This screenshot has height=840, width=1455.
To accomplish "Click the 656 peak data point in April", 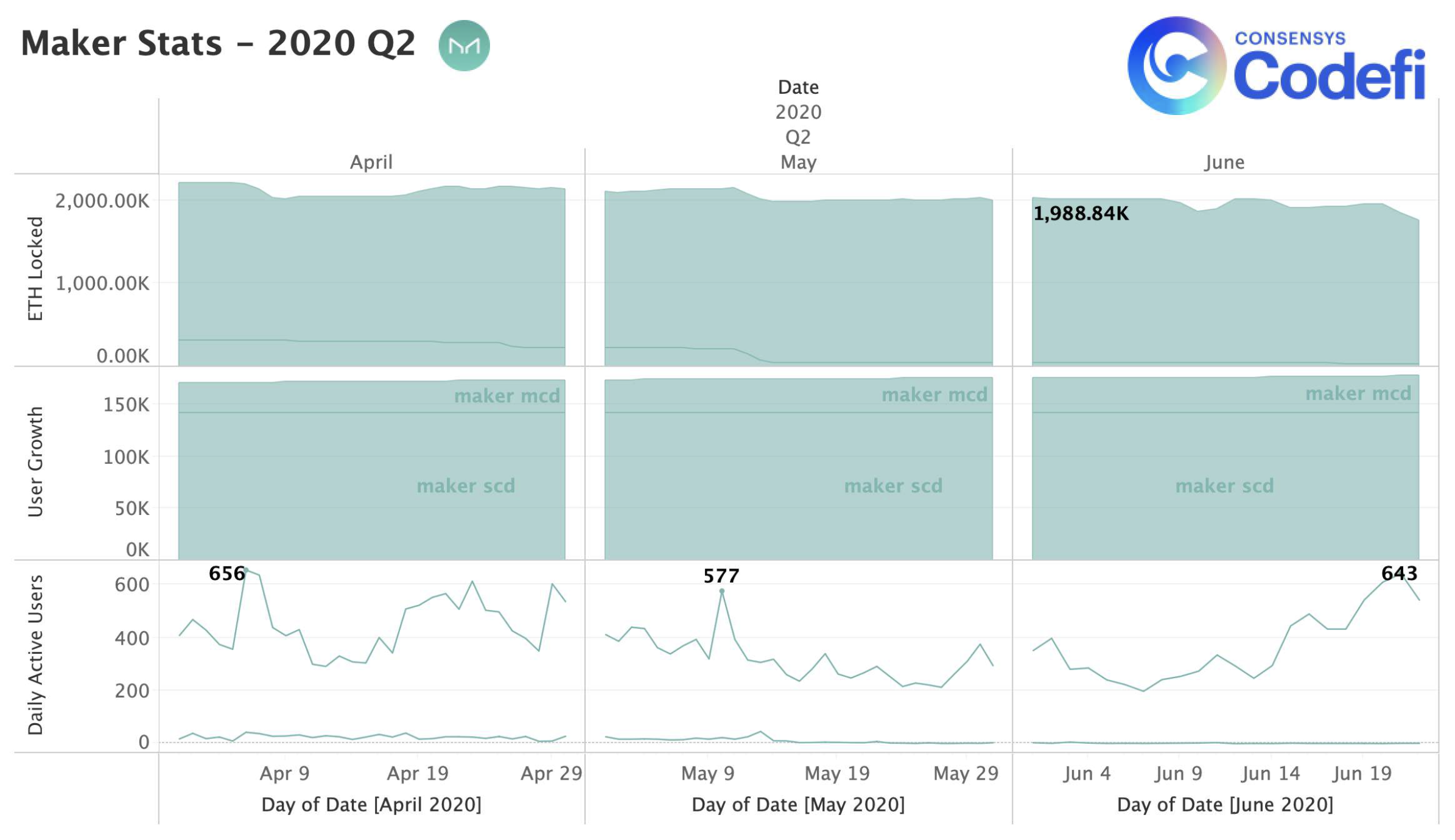I will (x=246, y=570).
